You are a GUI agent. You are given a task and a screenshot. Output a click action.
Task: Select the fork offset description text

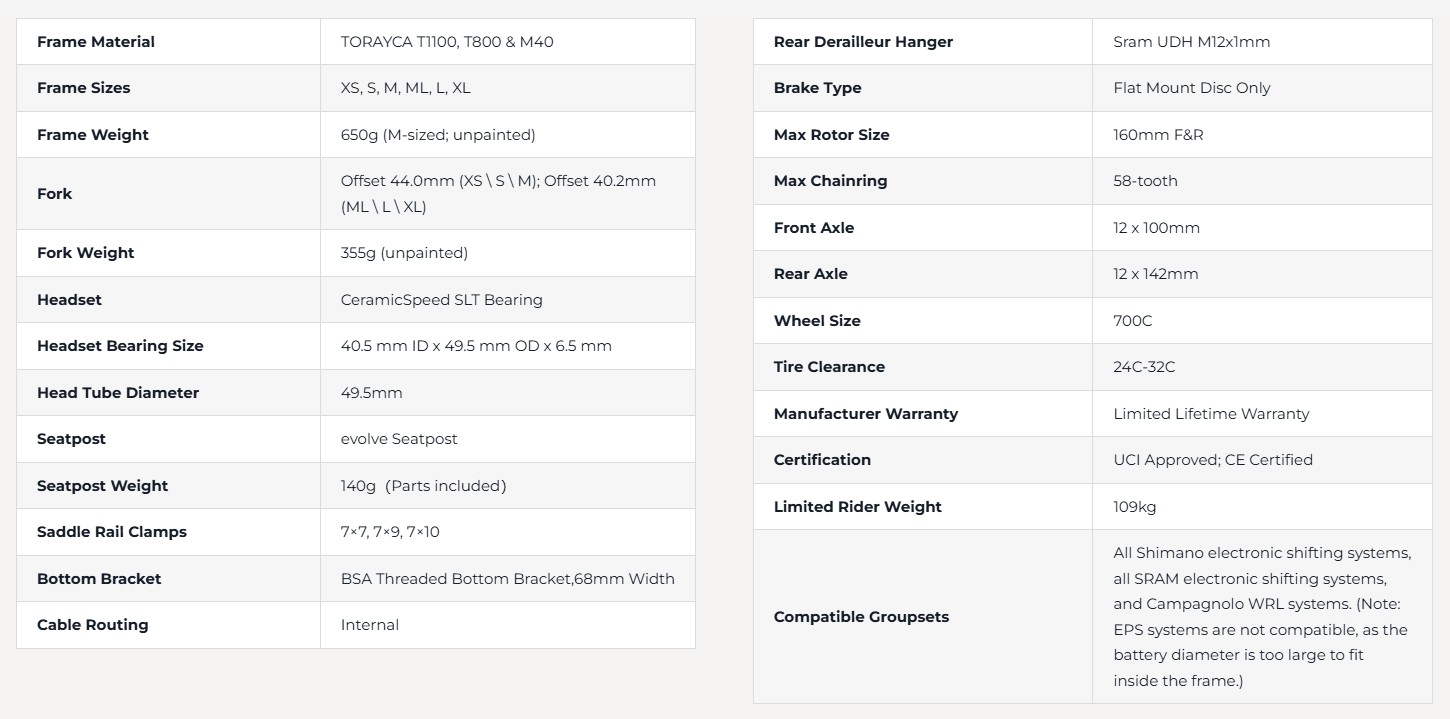pyautogui.click(x=497, y=194)
